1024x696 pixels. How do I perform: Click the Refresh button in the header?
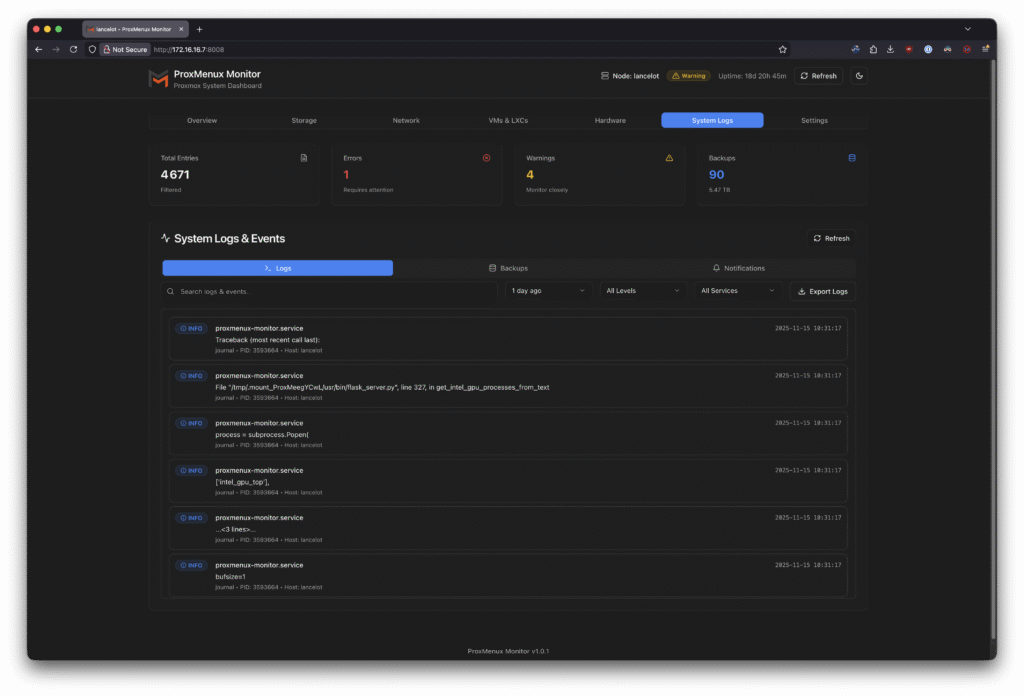pyautogui.click(x=818, y=76)
